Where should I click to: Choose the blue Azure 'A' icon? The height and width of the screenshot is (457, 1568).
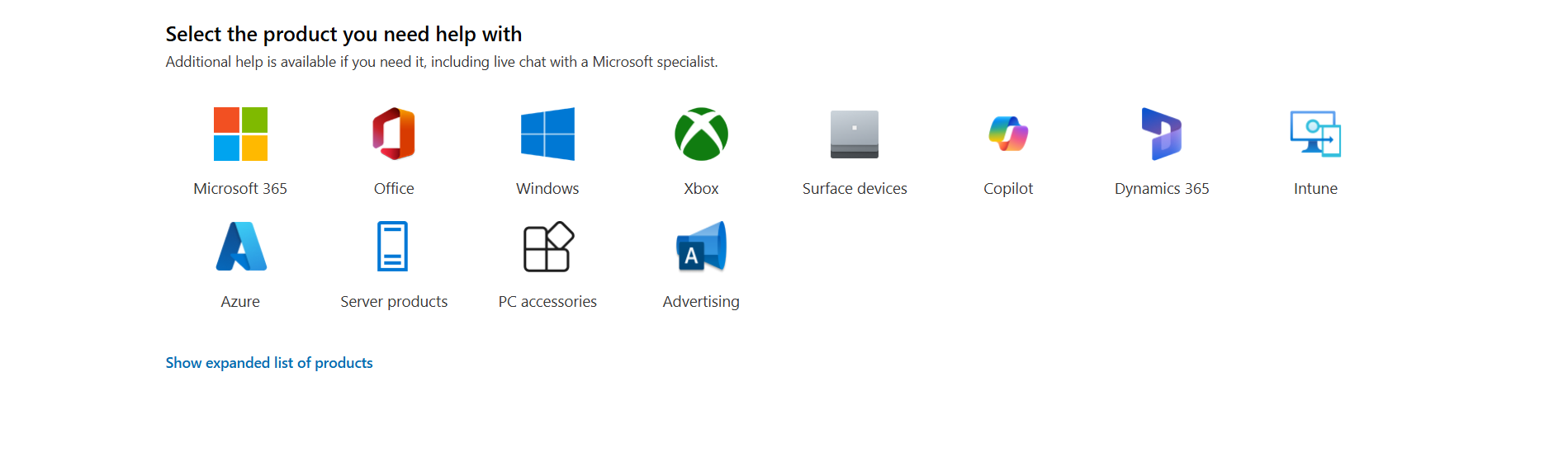(240, 247)
